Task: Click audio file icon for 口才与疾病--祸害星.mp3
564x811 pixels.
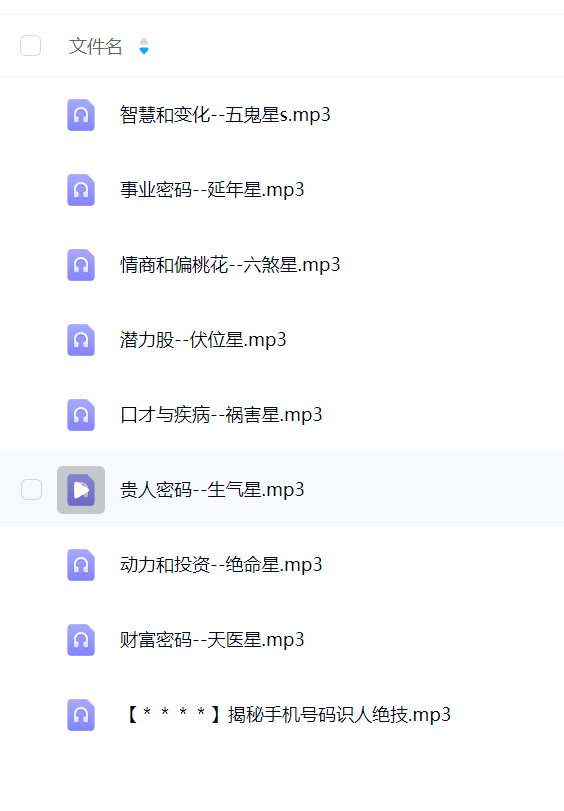Action: [81, 415]
